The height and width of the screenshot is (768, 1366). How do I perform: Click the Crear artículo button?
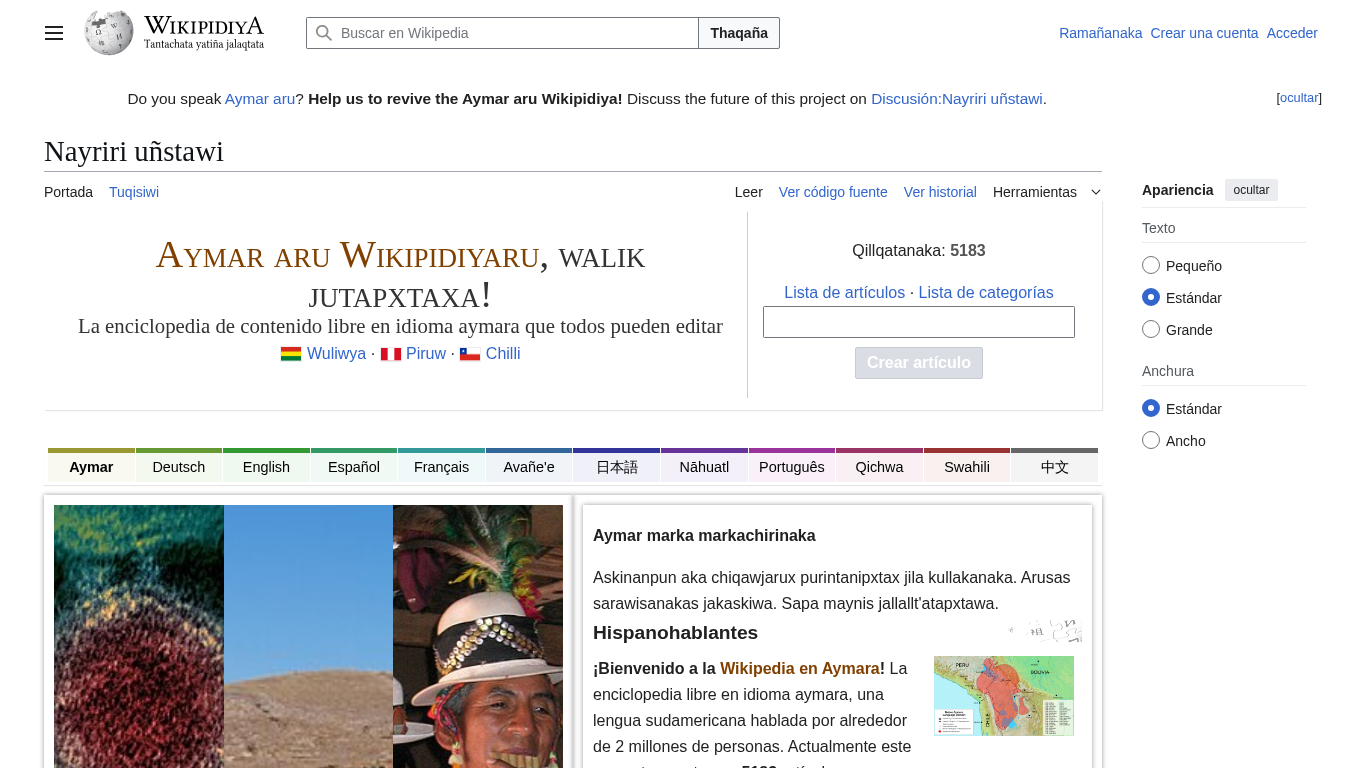[x=919, y=363]
